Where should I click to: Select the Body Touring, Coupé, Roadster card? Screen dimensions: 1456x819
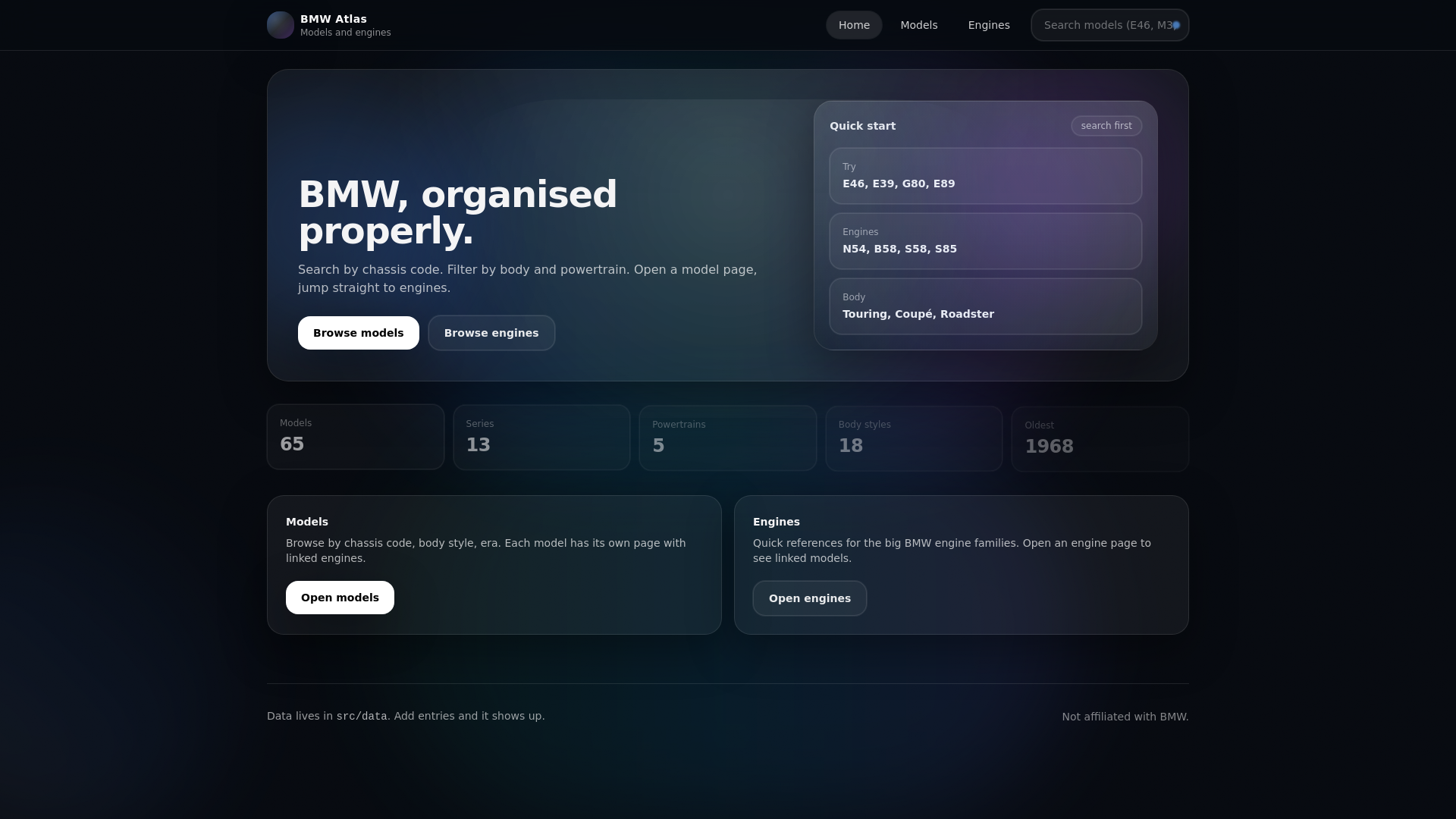(x=986, y=306)
